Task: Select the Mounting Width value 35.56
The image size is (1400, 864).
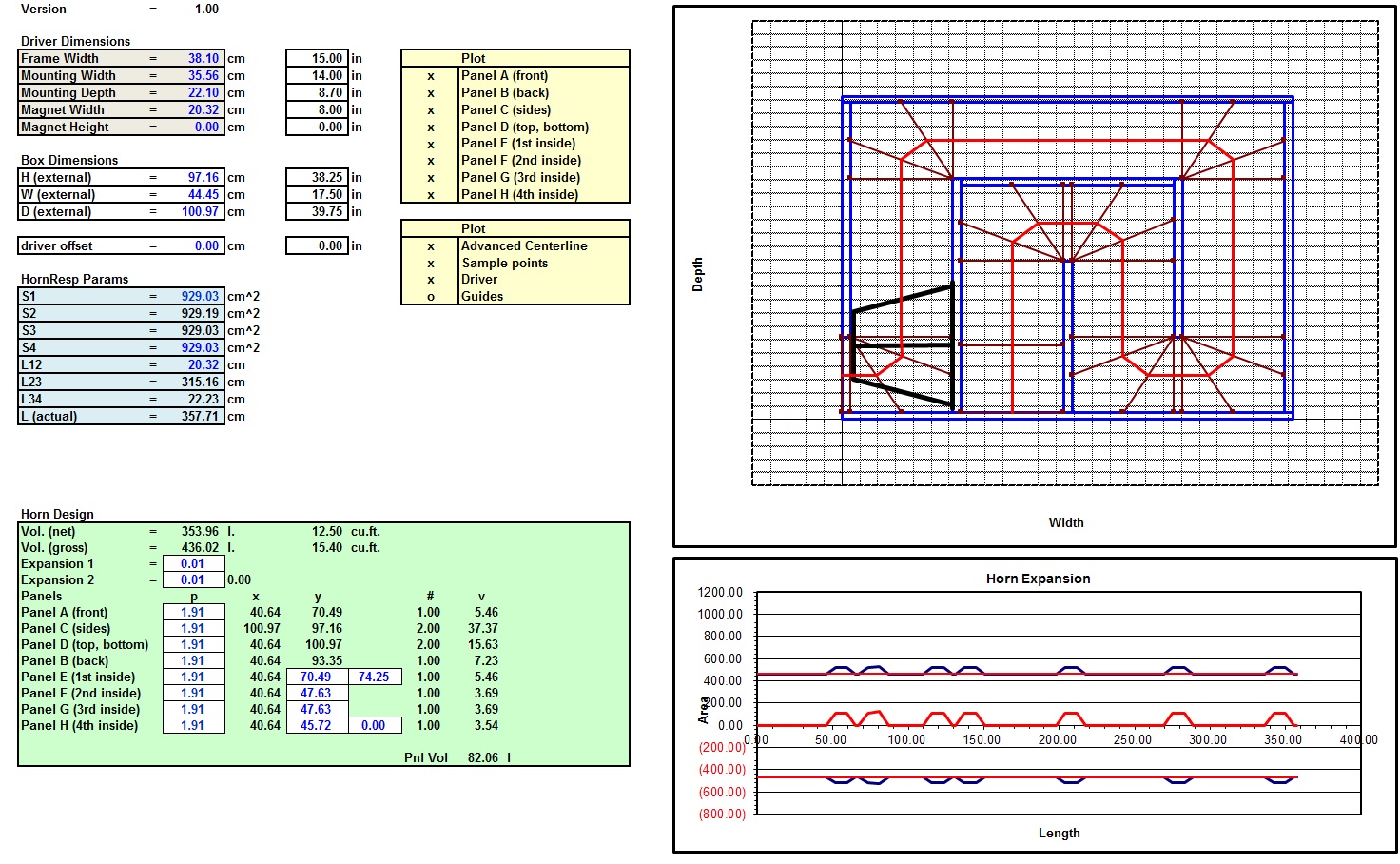Action: tap(194, 75)
